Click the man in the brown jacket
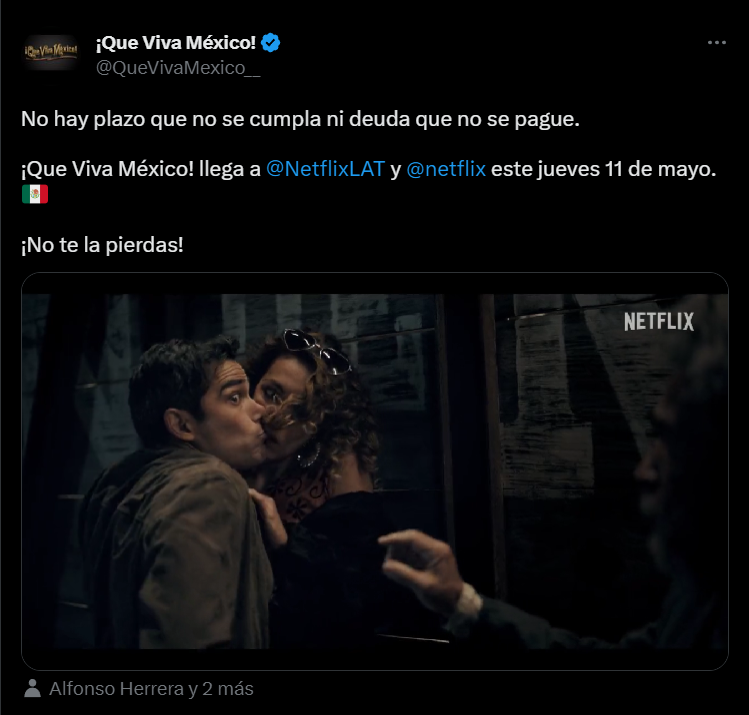 tap(177, 492)
